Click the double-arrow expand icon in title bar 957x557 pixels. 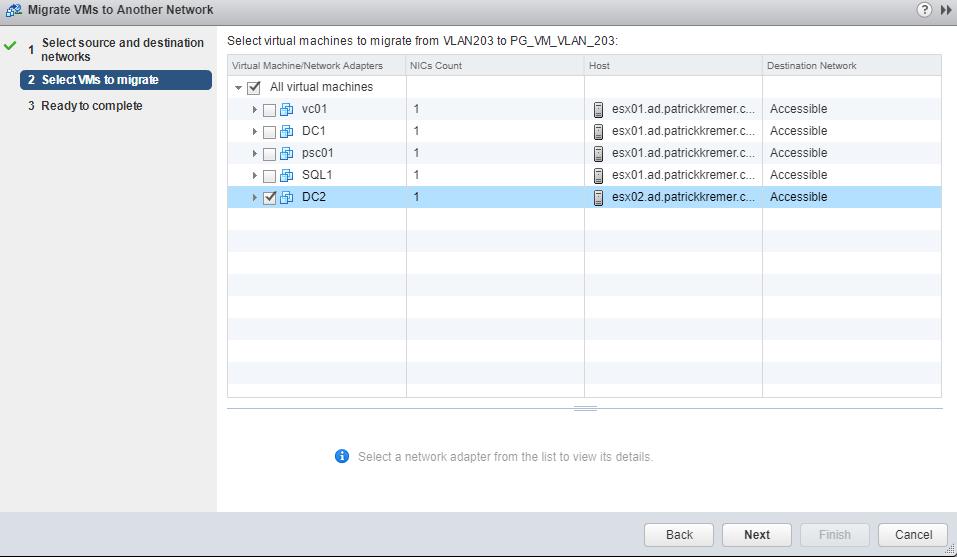[x=946, y=9]
